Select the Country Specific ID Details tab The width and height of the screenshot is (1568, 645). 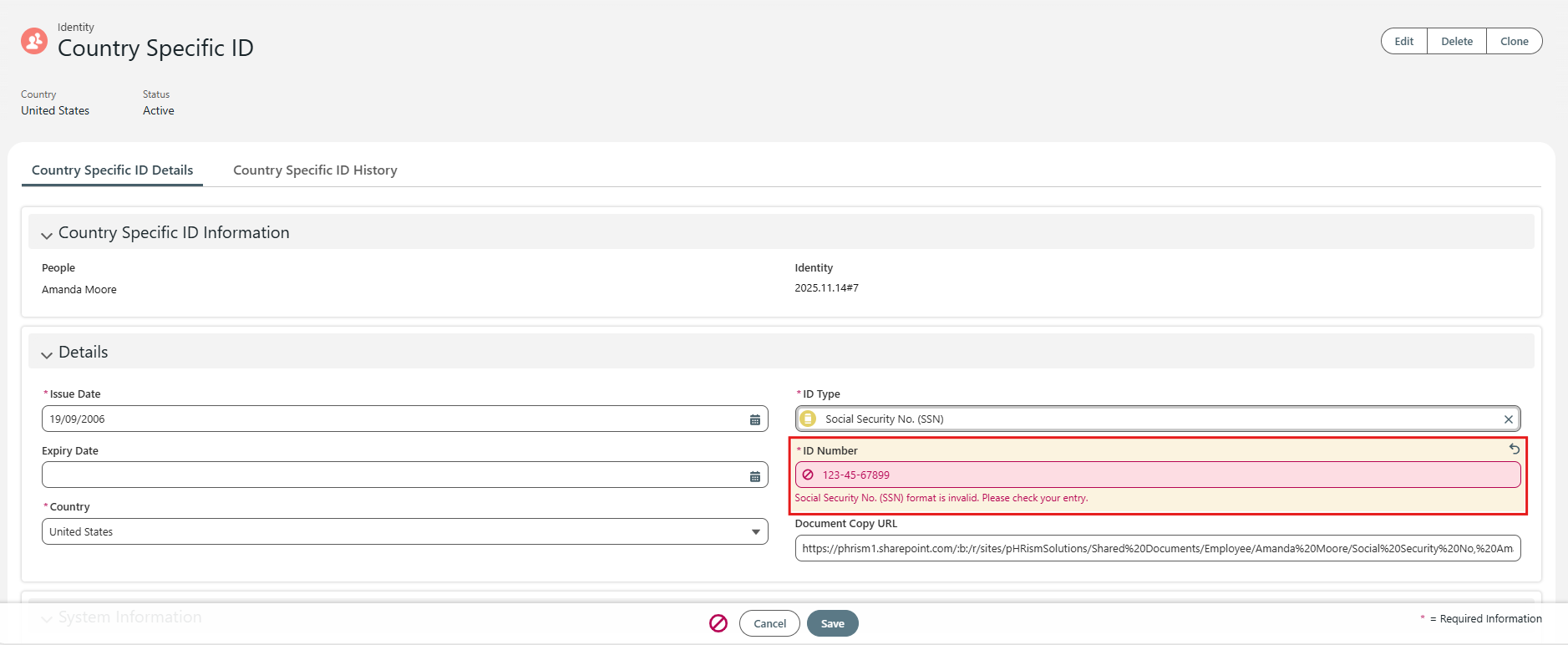[x=112, y=170]
